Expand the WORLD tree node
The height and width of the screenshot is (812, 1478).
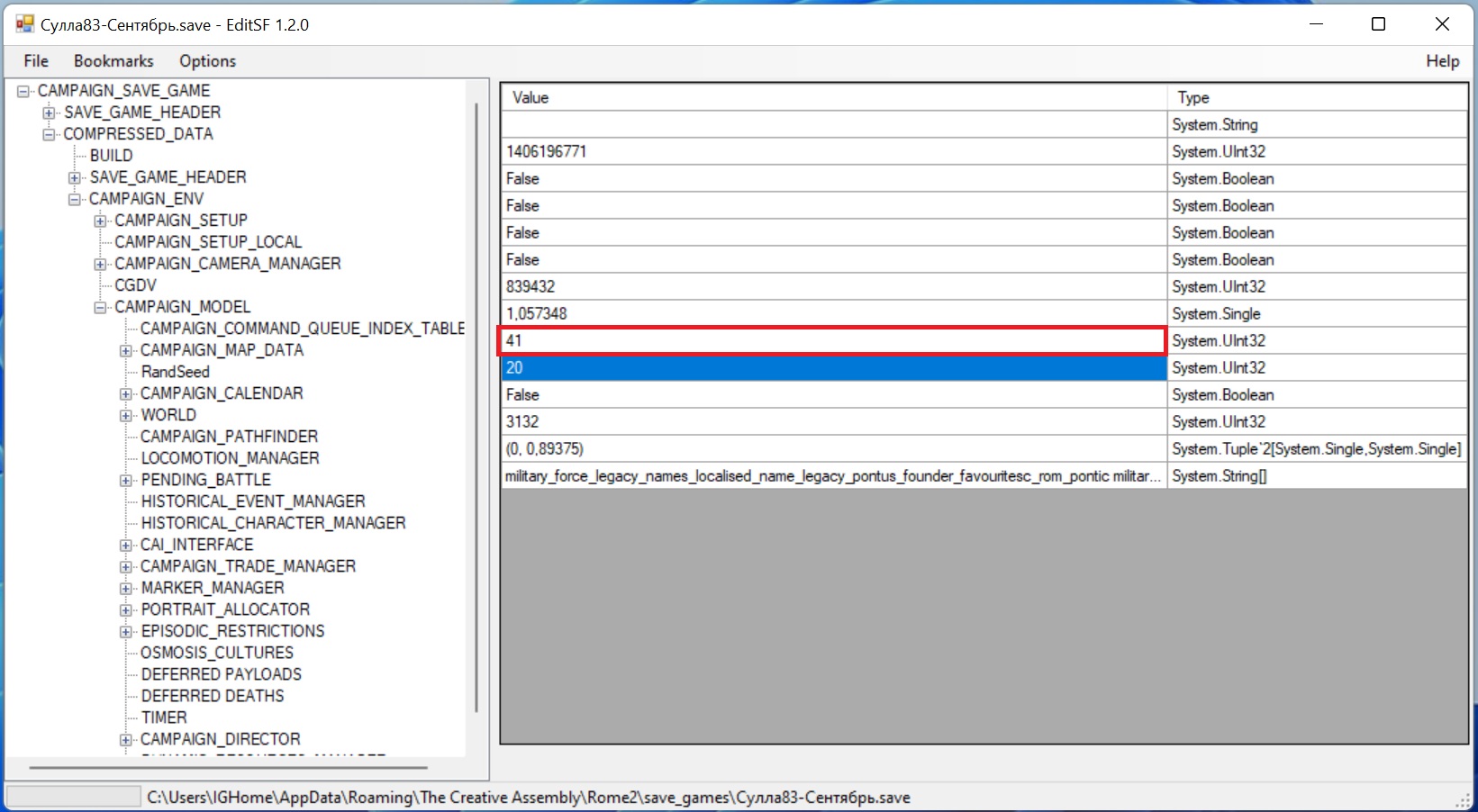(x=126, y=415)
